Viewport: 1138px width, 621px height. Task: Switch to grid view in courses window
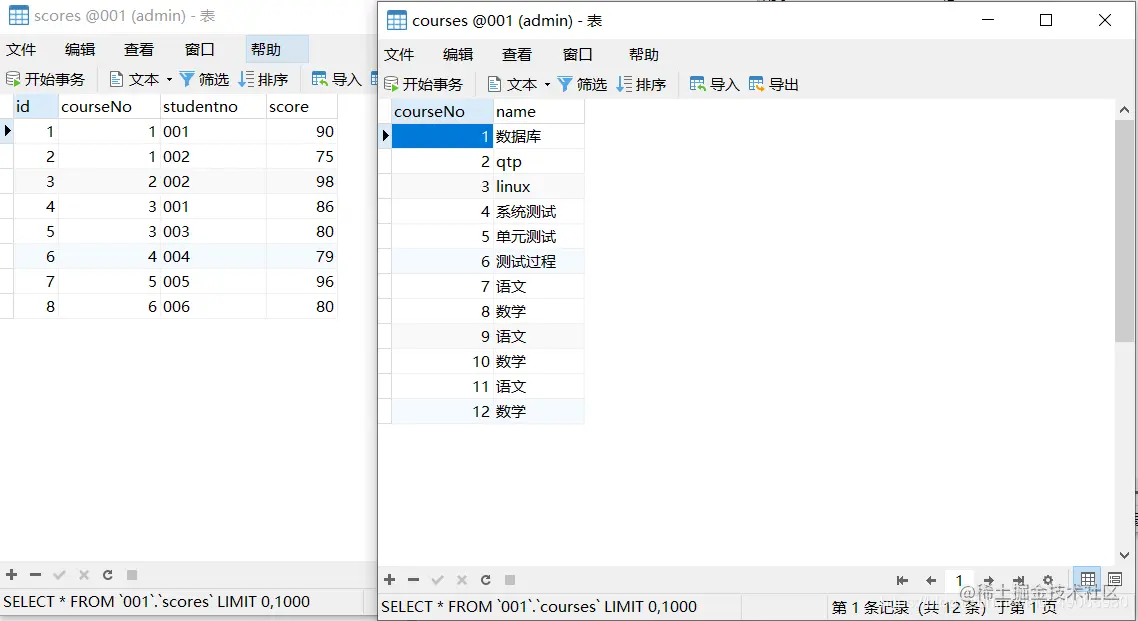(x=1087, y=579)
